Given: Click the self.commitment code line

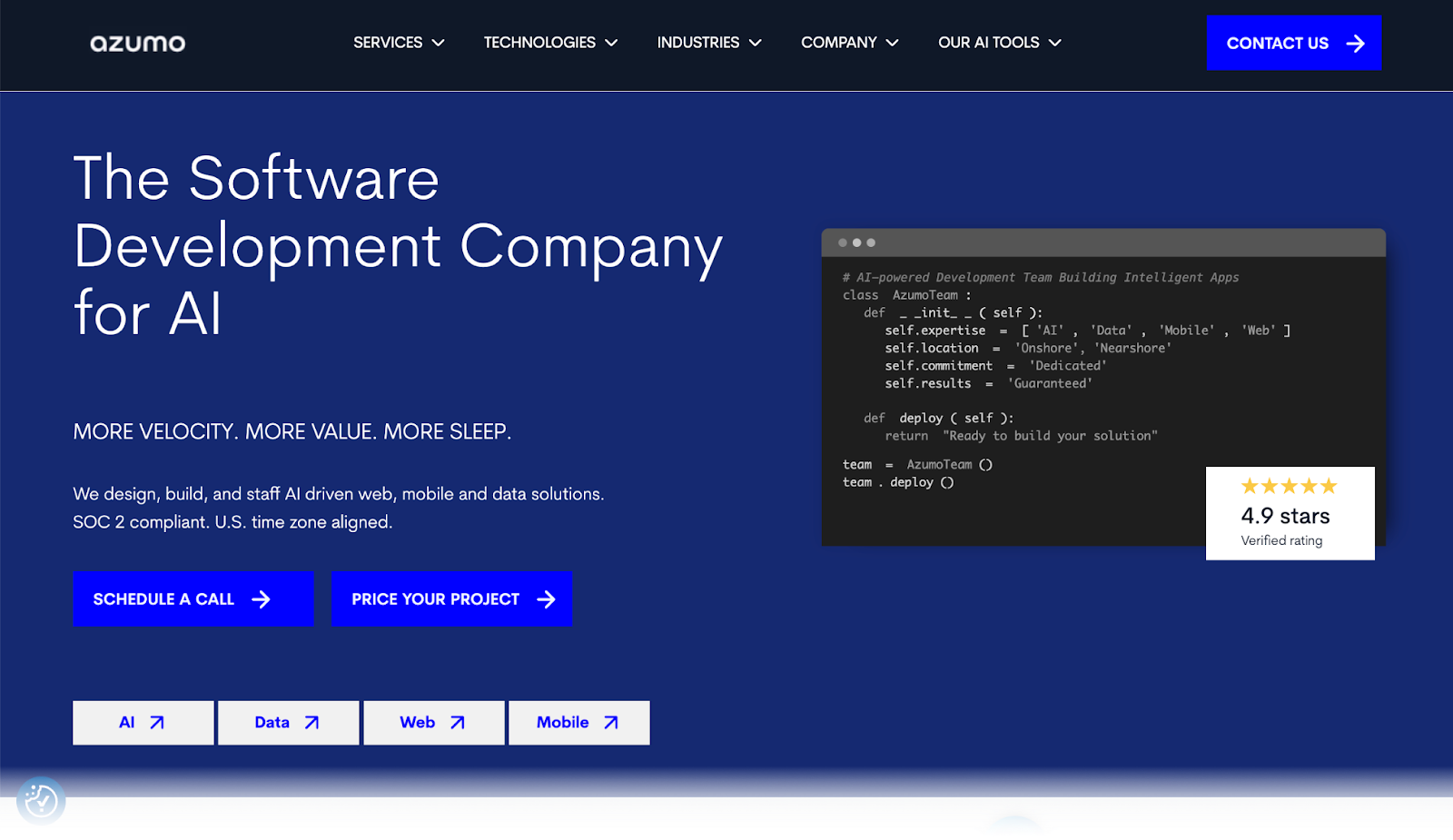Looking at the screenshot, I should (995, 366).
